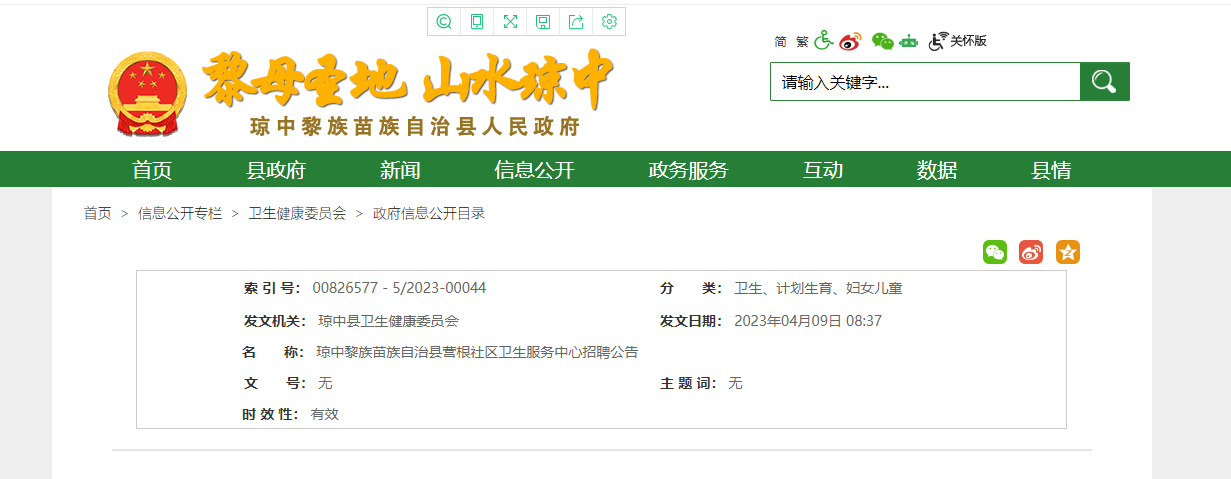
Task: Go to 卫生健康委员会 breadcrumb link
Action: point(297,213)
